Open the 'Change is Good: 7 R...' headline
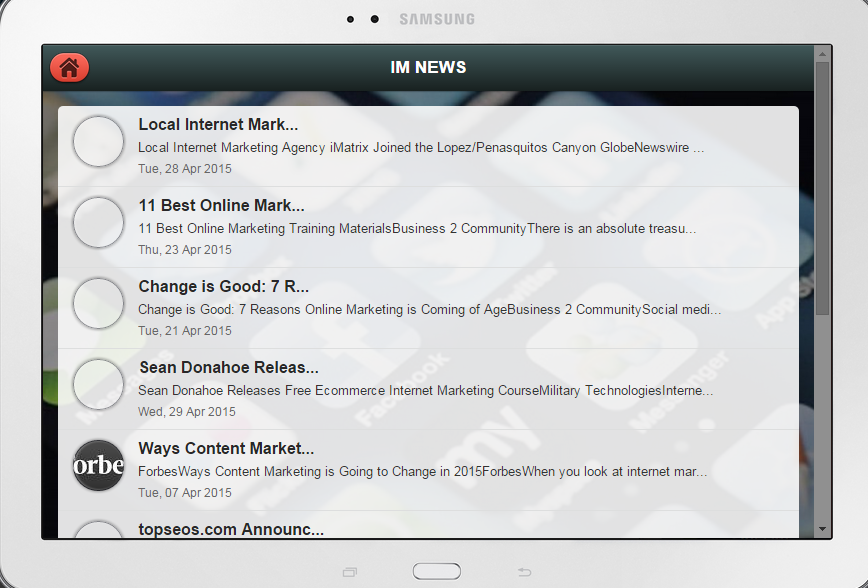868x588 pixels. [224, 286]
